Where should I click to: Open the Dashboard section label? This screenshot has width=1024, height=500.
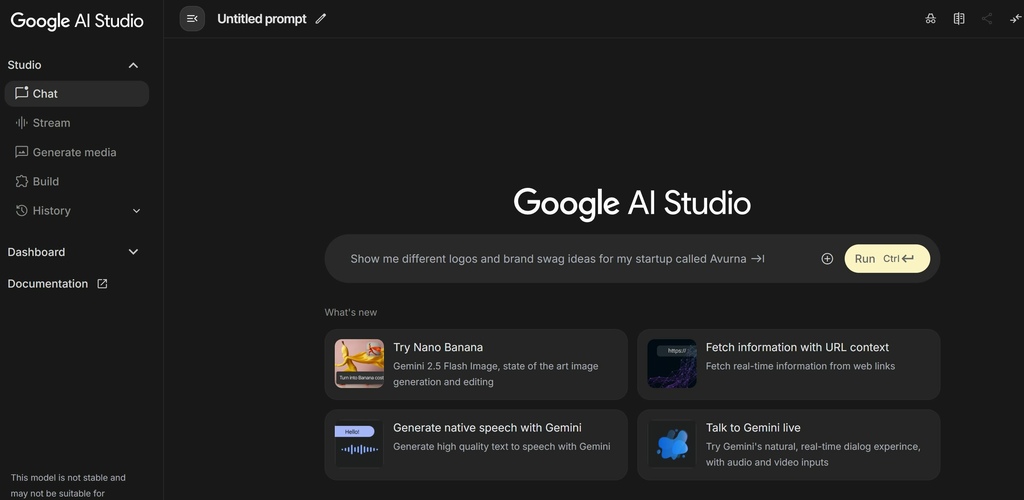pos(36,252)
